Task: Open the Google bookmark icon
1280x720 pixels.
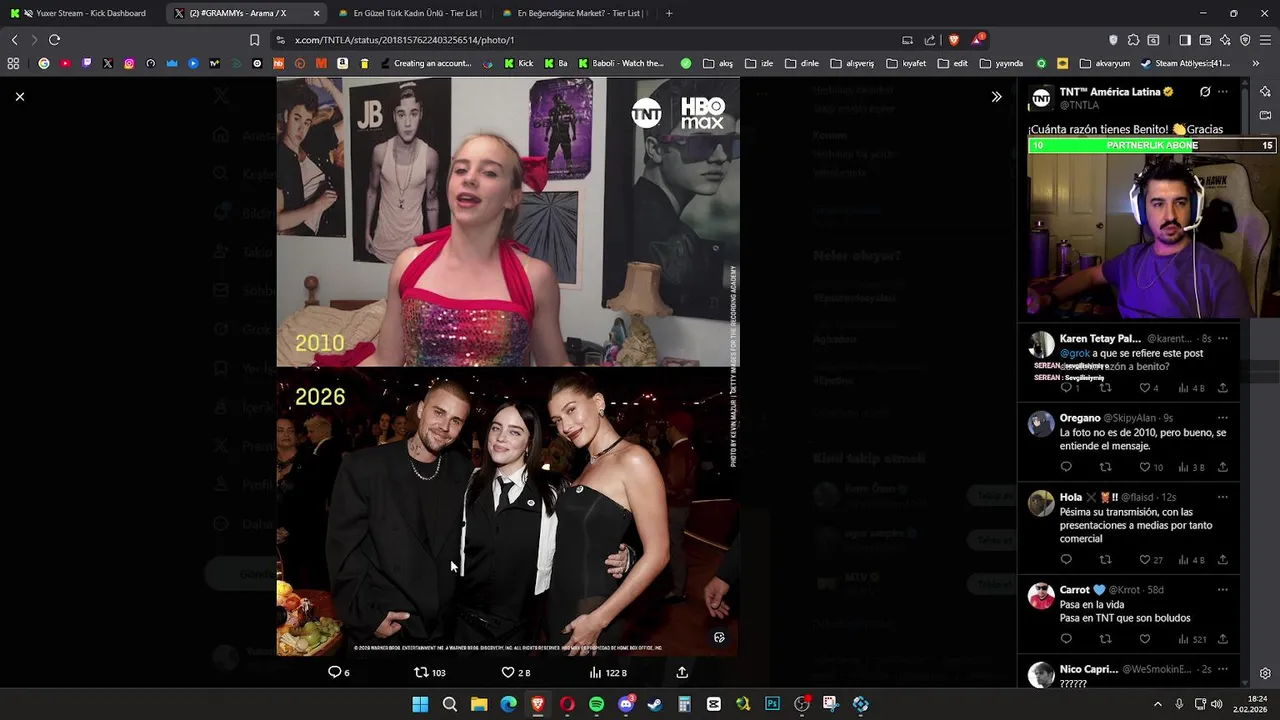Action: click(x=44, y=63)
